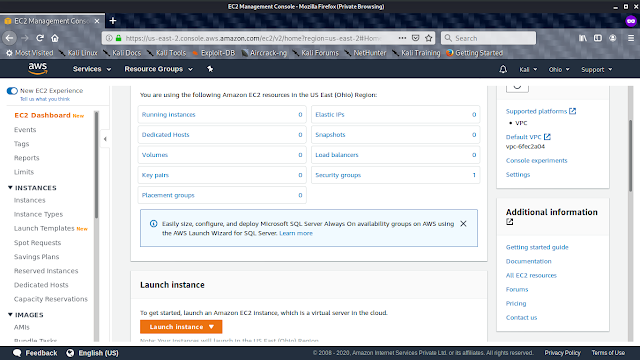
Task: Click Tell us what you think link
Action: point(45,99)
